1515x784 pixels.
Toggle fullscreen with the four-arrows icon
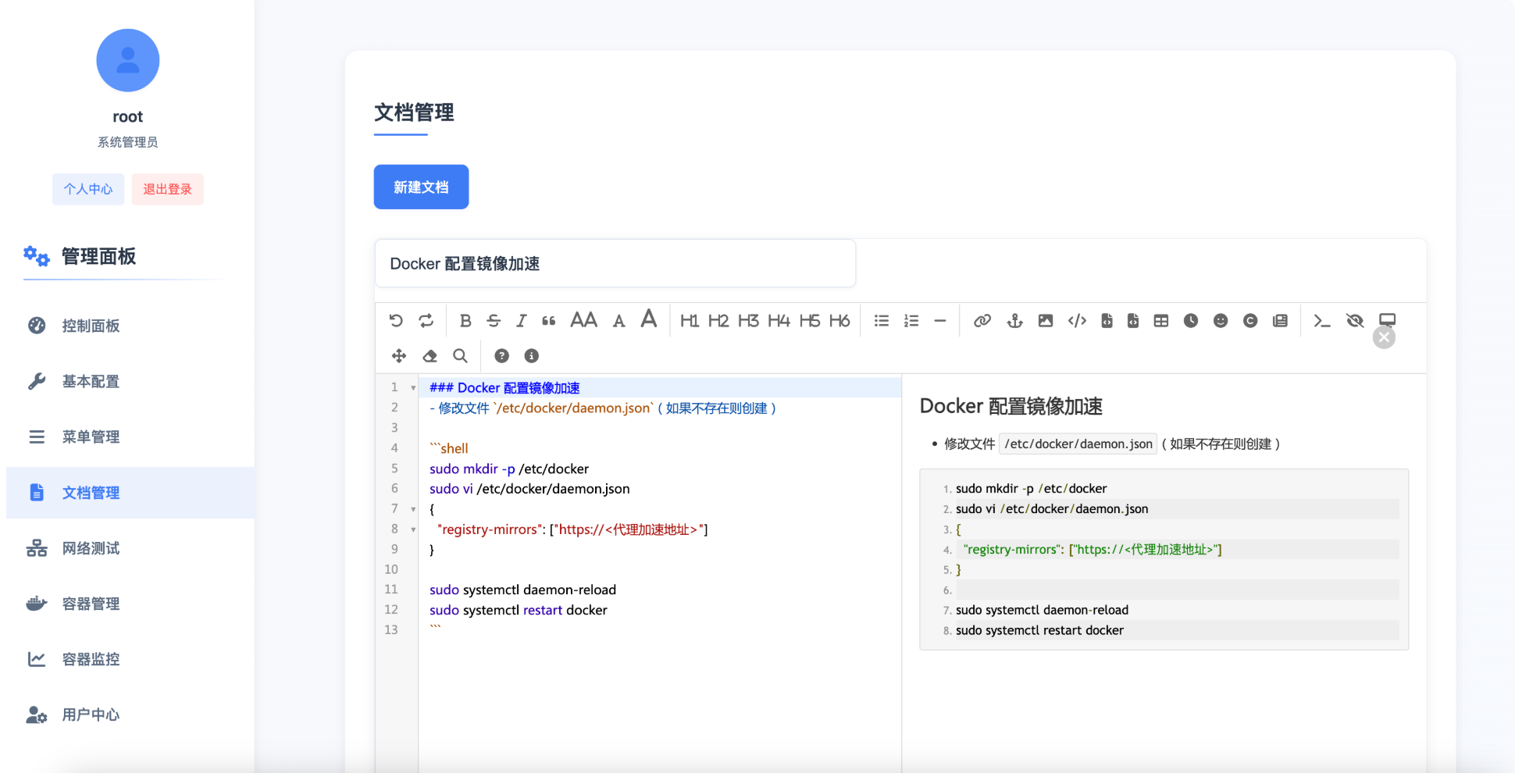pyautogui.click(x=399, y=356)
